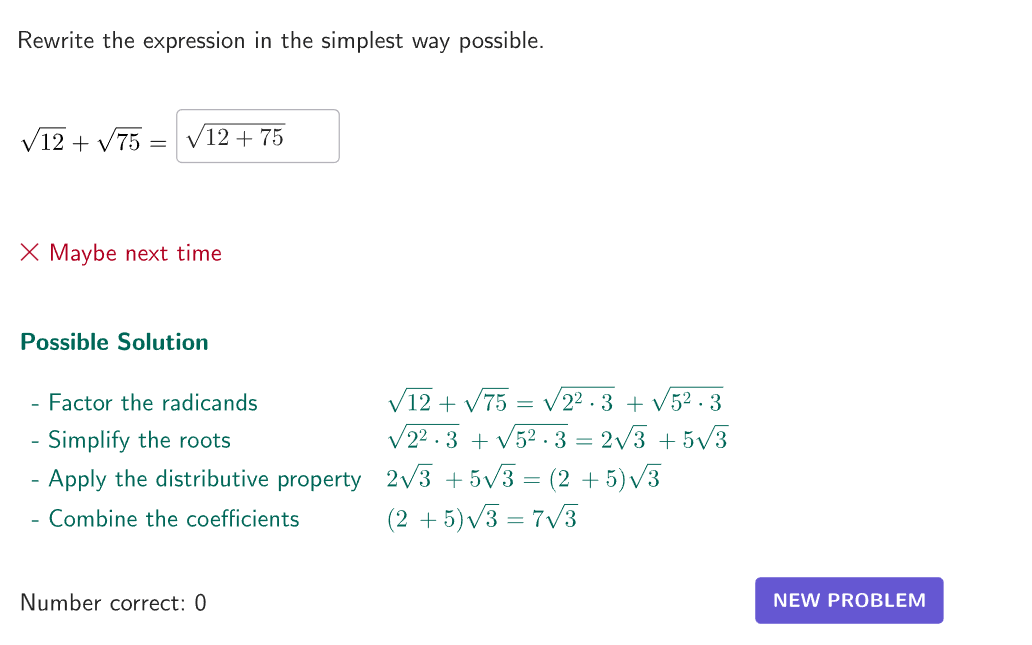Click the 'Possible Solution' heading

pyautogui.click(x=115, y=342)
